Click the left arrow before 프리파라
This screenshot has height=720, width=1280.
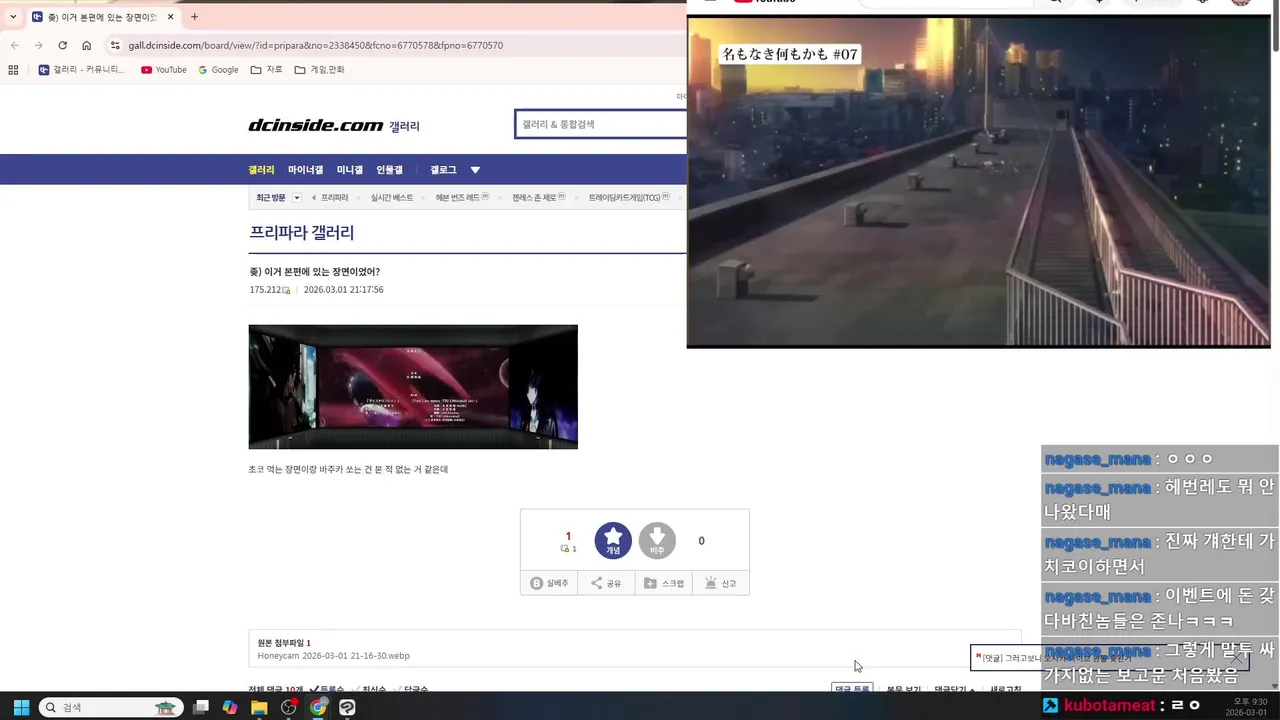[314, 198]
